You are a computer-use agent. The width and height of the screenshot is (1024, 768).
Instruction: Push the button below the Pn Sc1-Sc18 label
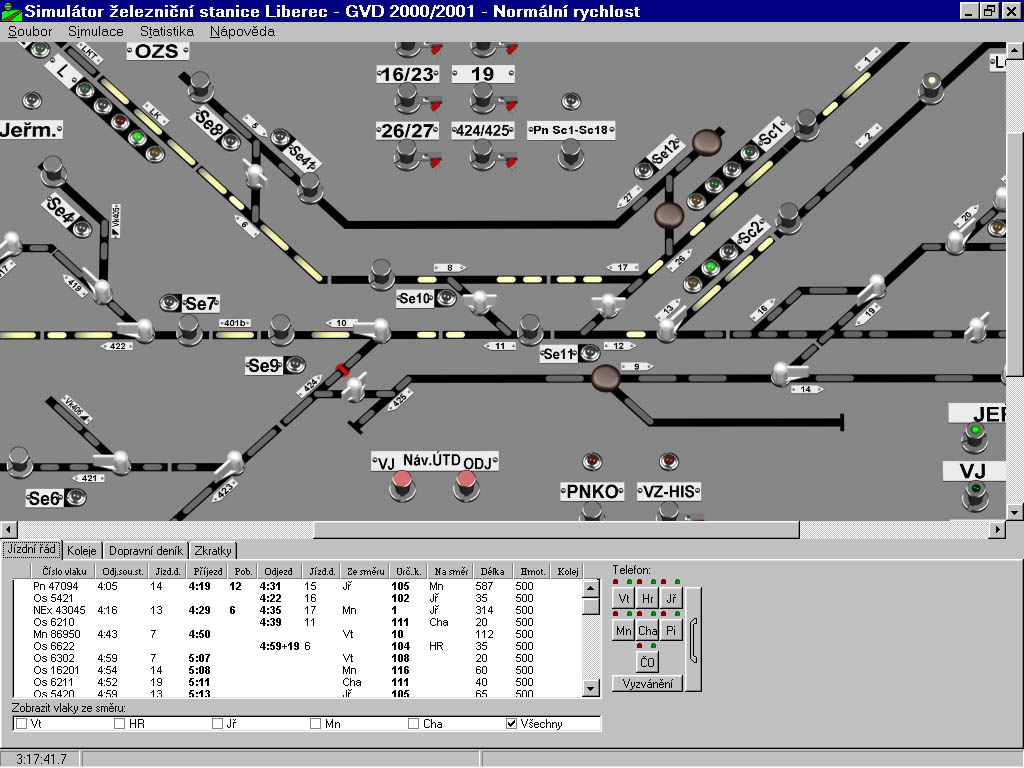coord(571,150)
